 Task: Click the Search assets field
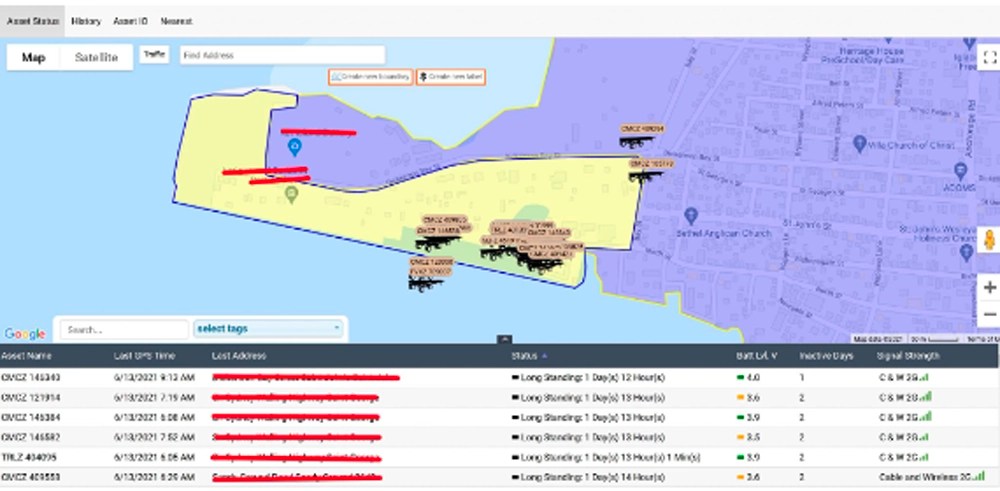click(x=124, y=330)
